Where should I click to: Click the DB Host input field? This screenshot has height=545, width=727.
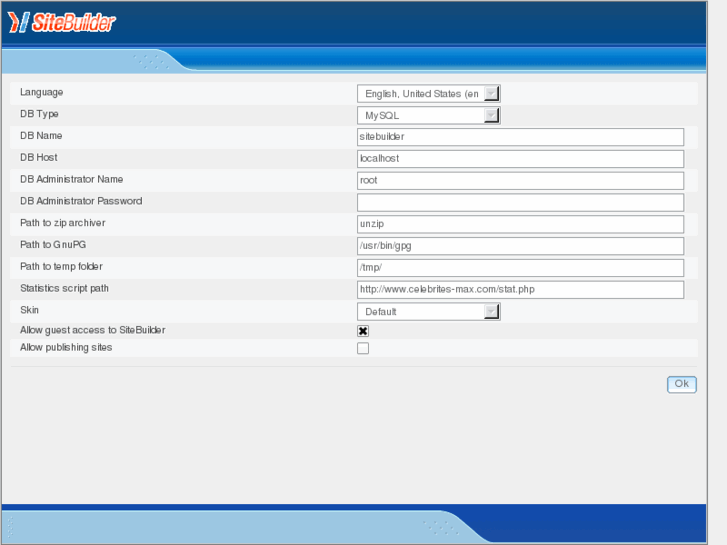(x=520, y=159)
